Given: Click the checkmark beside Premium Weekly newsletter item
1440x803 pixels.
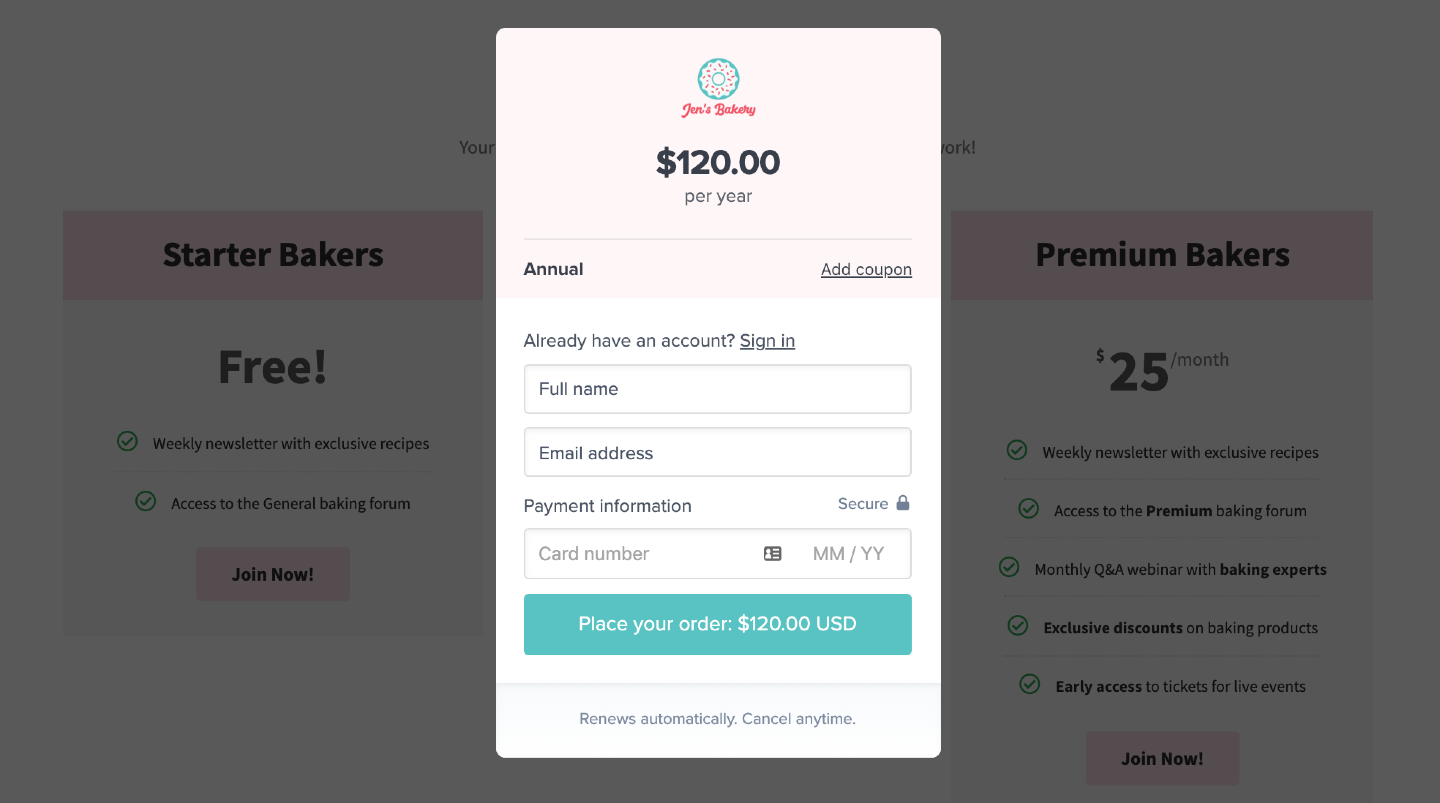Looking at the screenshot, I should pyautogui.click(x=1017, y=450).
